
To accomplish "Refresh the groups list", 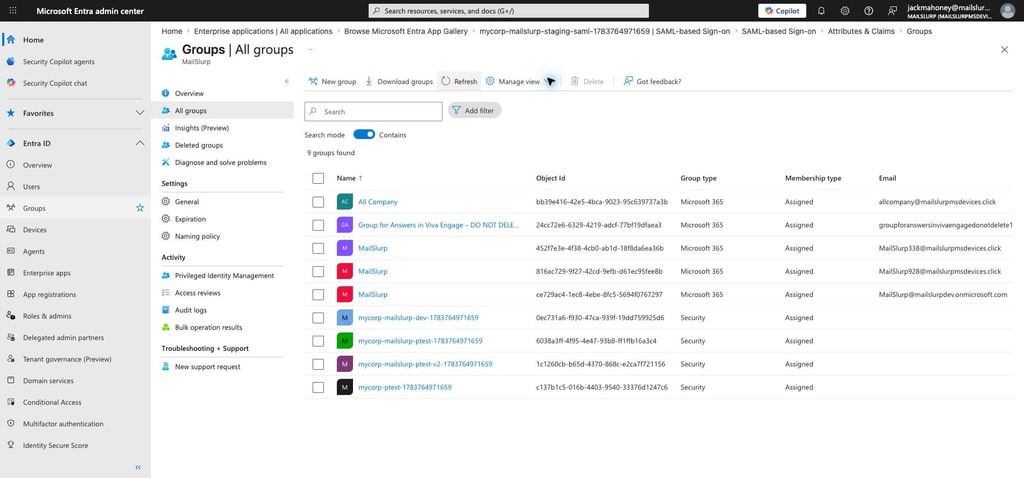I will pos(459,82).
